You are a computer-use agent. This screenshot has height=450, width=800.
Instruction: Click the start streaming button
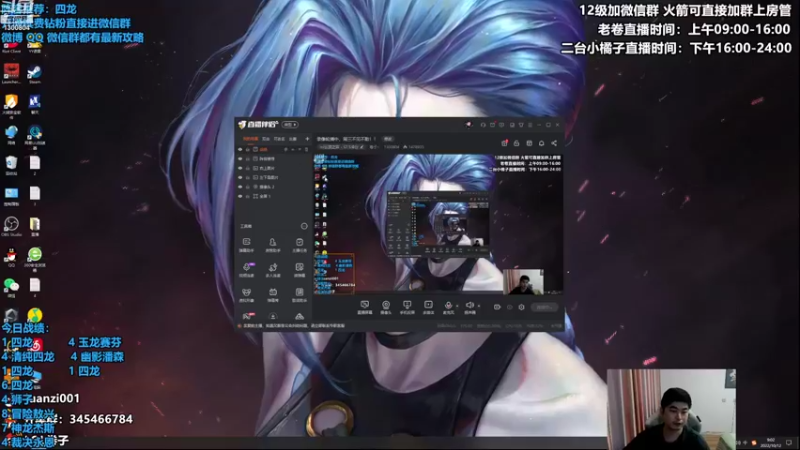[x=544, y=307]
